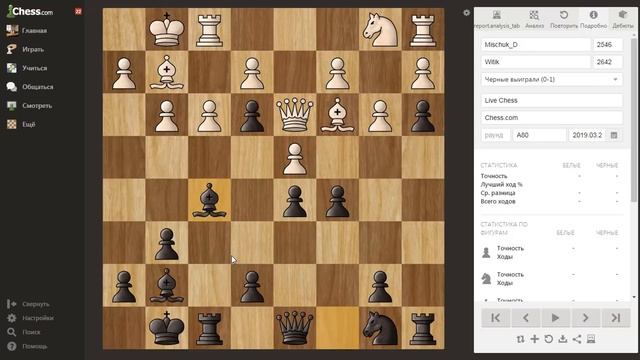Edit the 2019.03.2 date field

(588, 135)
